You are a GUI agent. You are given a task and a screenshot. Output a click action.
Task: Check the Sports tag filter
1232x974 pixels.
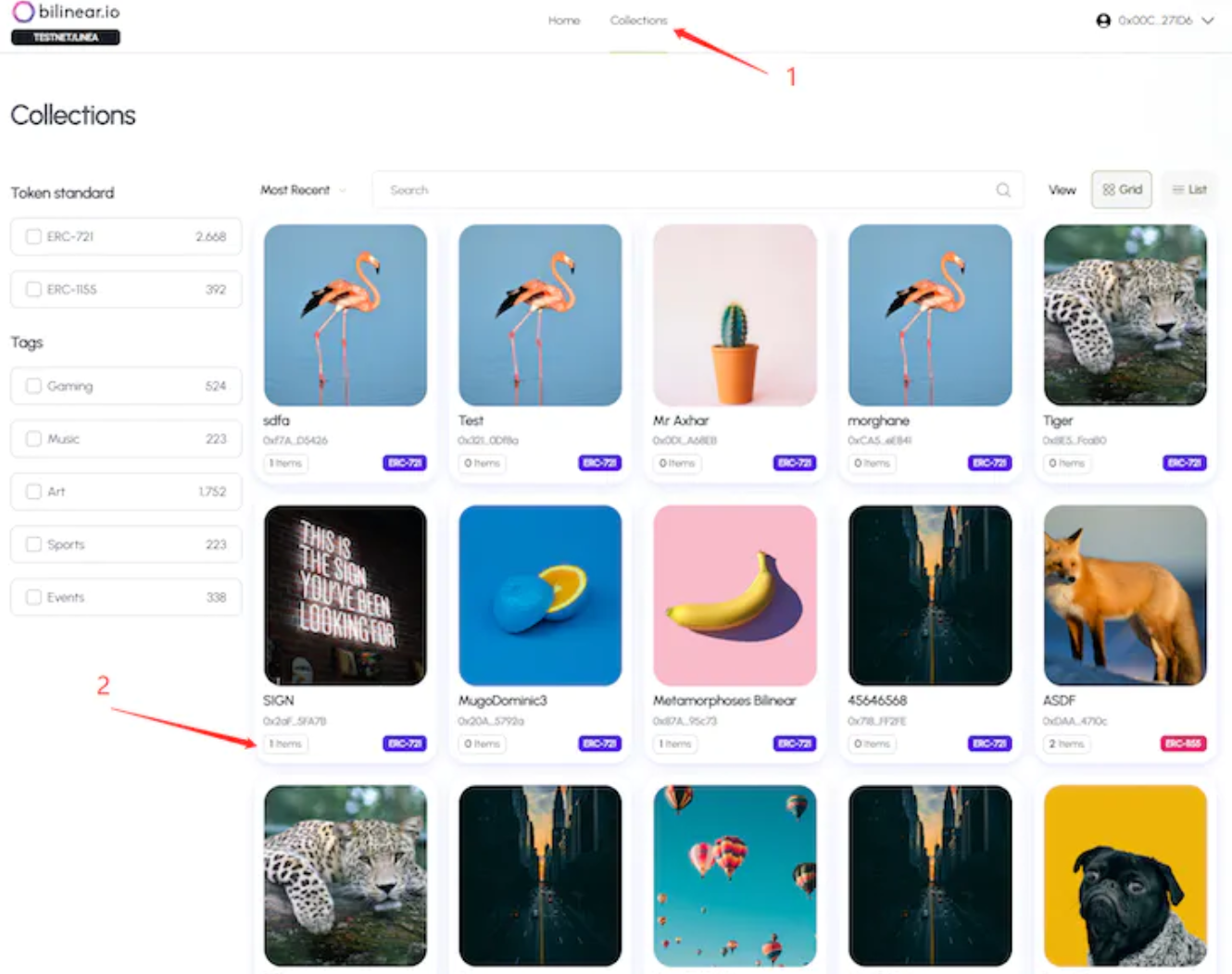coord(34,544)
